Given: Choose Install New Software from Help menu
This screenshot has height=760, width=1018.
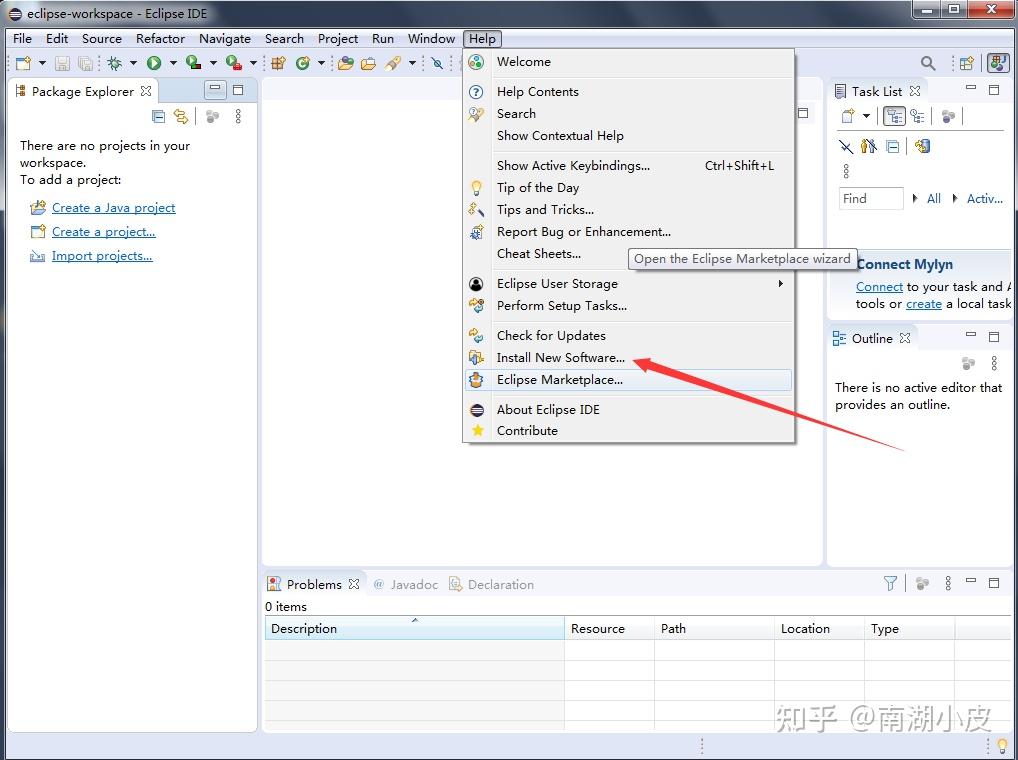Looking at the screenshot, I should 628,358.
